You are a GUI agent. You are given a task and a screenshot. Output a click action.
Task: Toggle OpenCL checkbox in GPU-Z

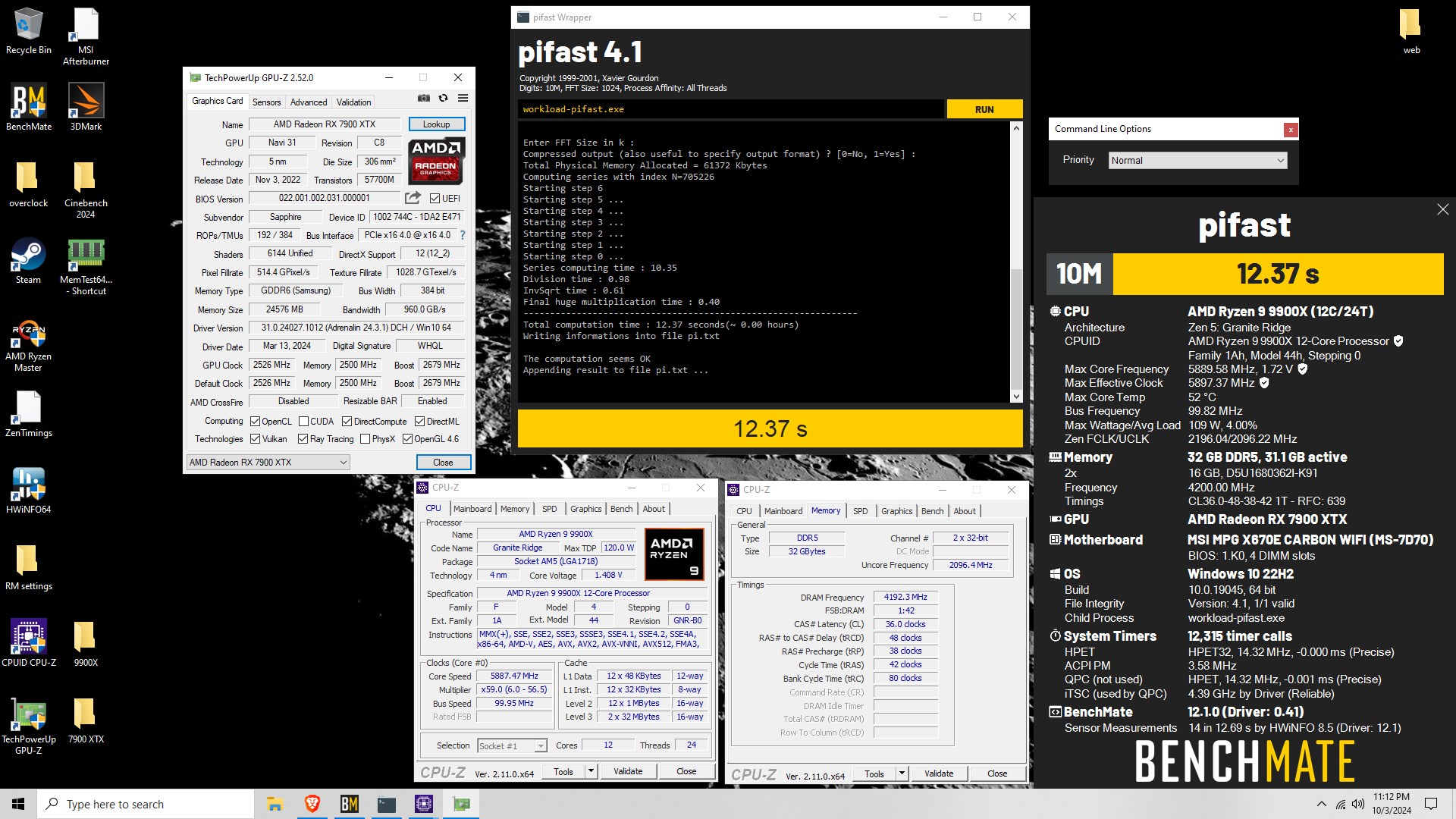[256, 422]
